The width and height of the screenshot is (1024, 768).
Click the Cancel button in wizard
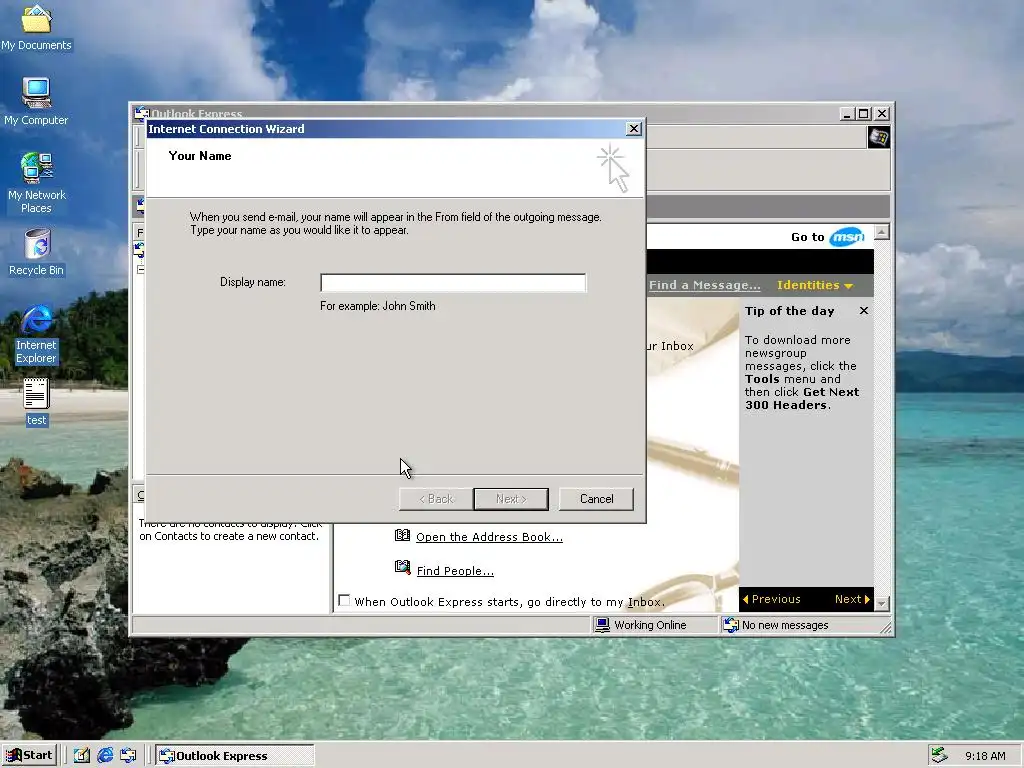[596, 499]
